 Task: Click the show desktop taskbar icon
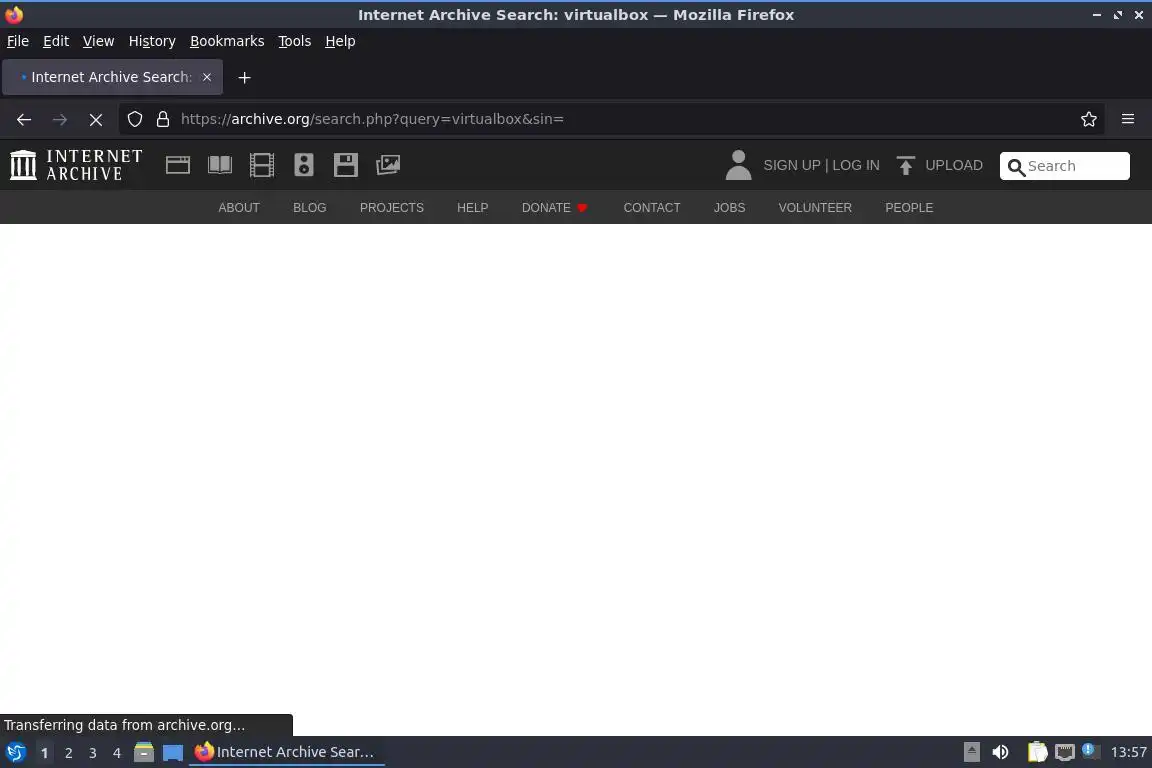tap(173, 753)
